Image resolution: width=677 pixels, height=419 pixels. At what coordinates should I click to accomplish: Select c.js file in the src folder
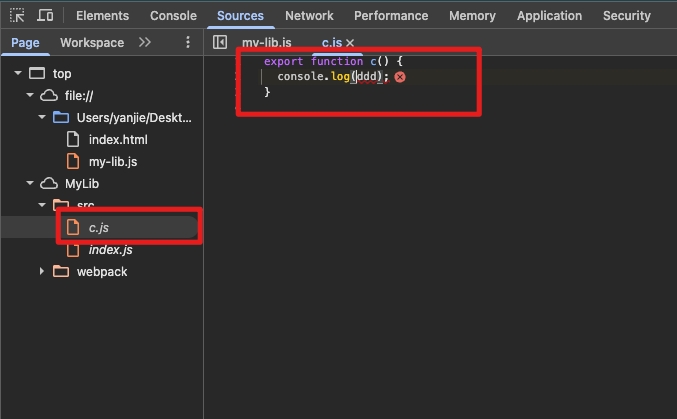(100, 227)
